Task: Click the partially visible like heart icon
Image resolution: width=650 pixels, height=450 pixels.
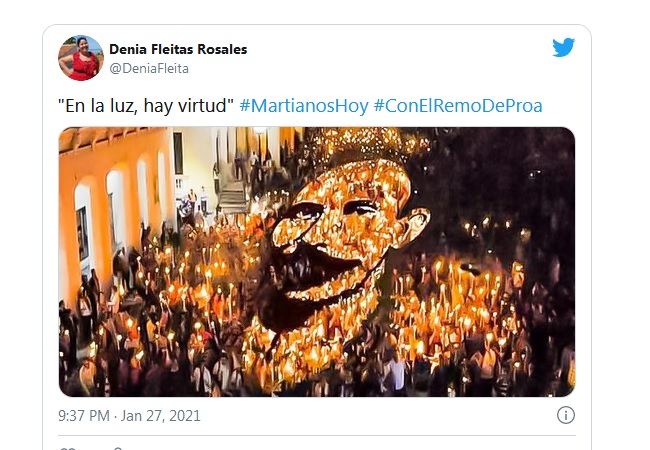Action: coord(67,448)
